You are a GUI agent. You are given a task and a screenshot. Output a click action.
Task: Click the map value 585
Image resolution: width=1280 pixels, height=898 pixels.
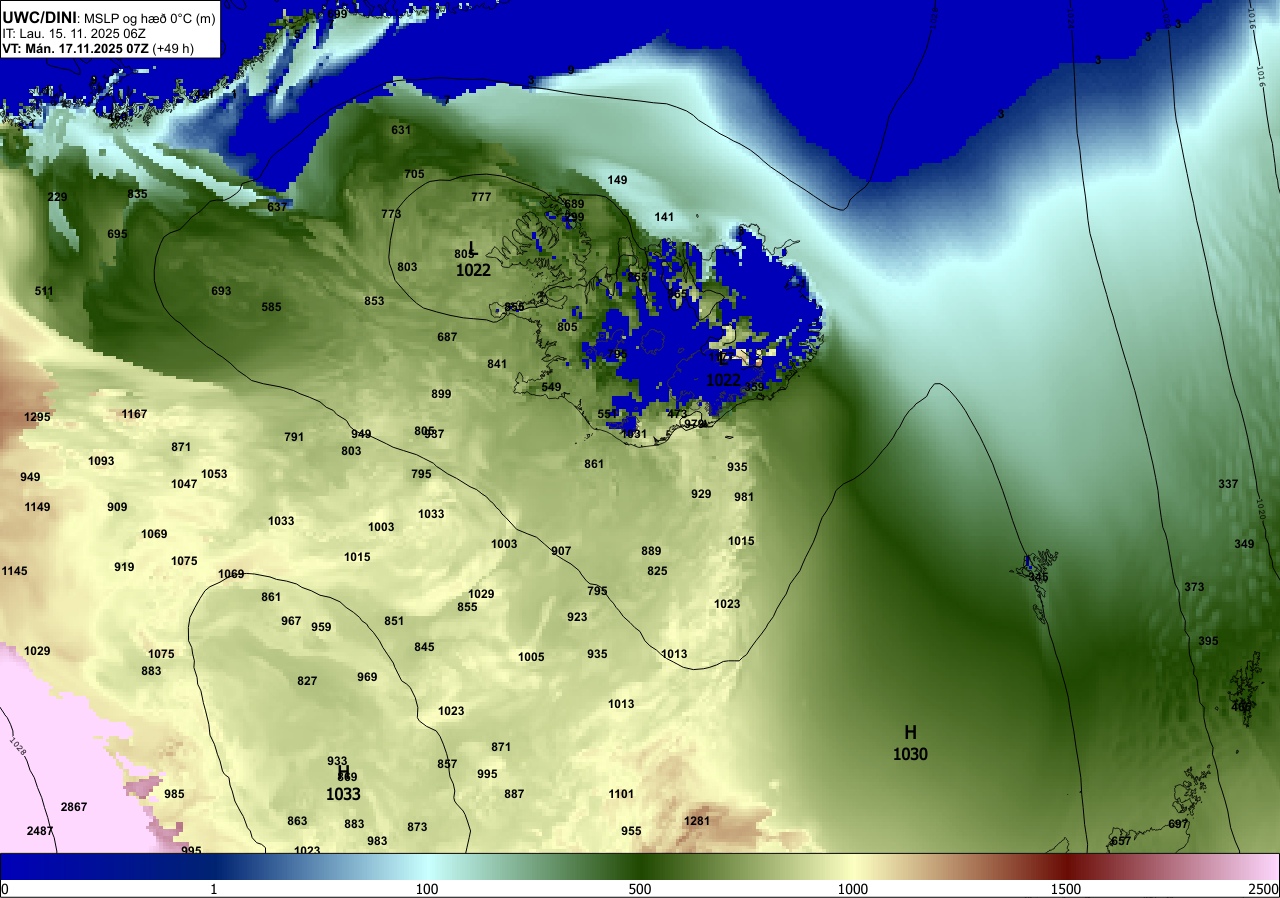tap(271, 307)
